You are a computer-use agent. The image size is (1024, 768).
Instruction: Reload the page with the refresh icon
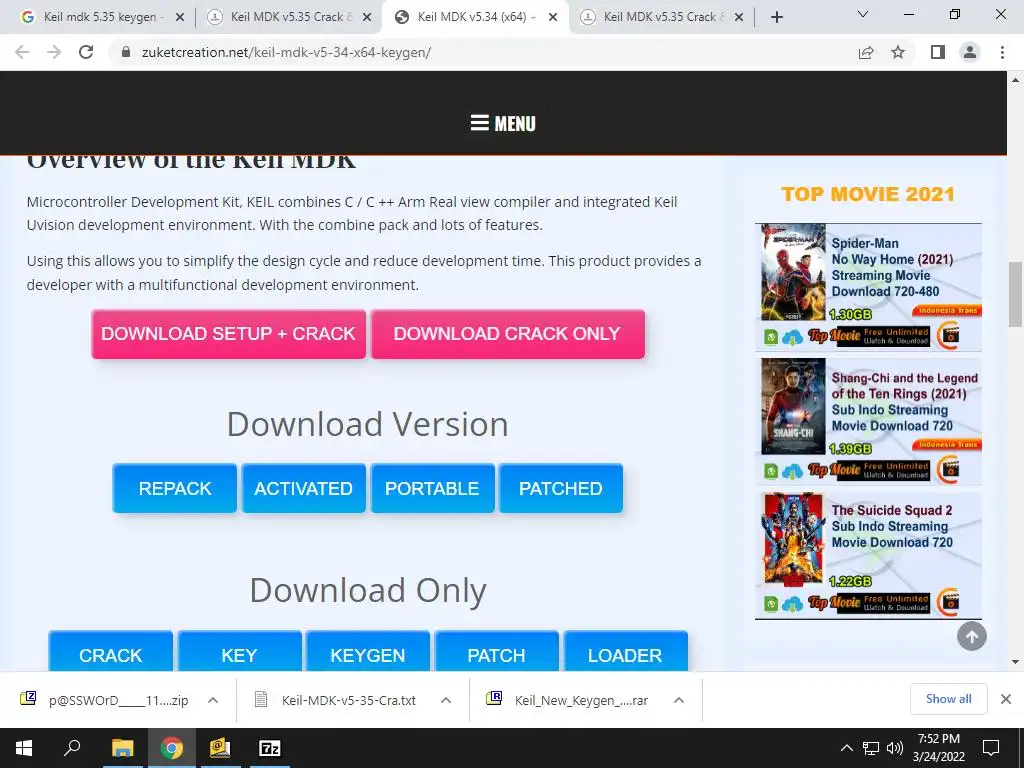tap(86, 52)
